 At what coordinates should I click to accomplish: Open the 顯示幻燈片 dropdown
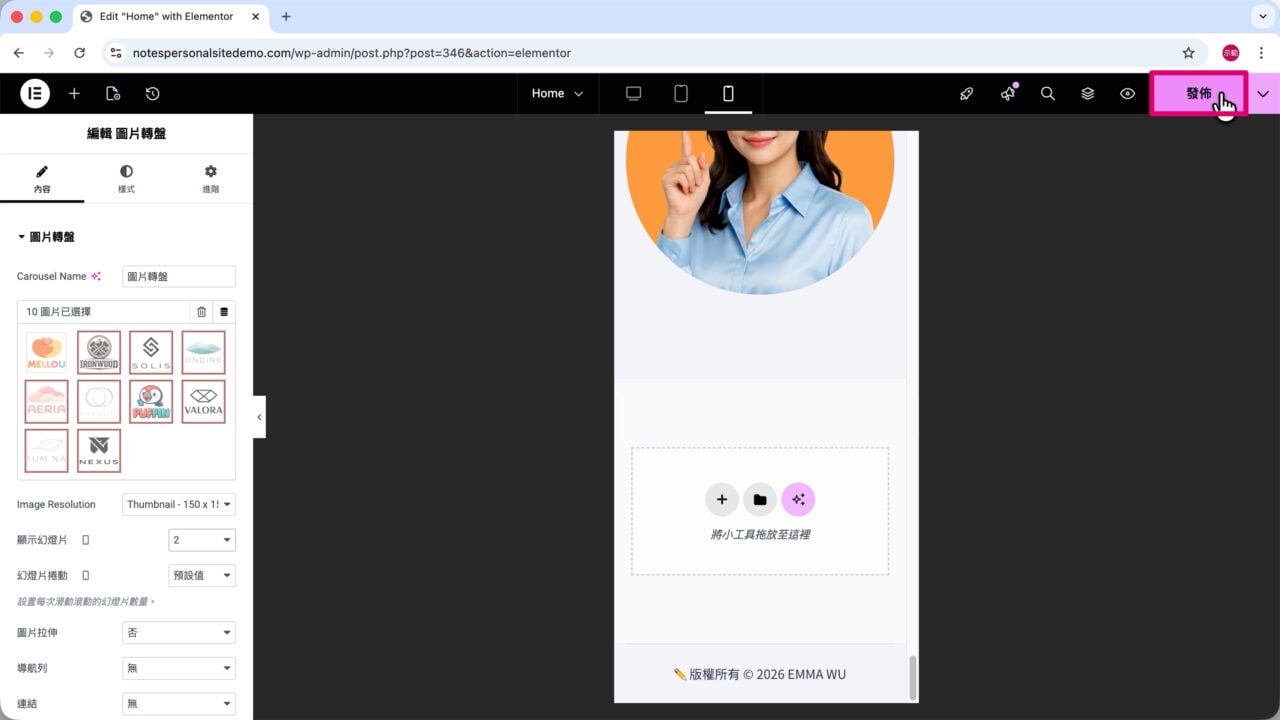[202, 540]
